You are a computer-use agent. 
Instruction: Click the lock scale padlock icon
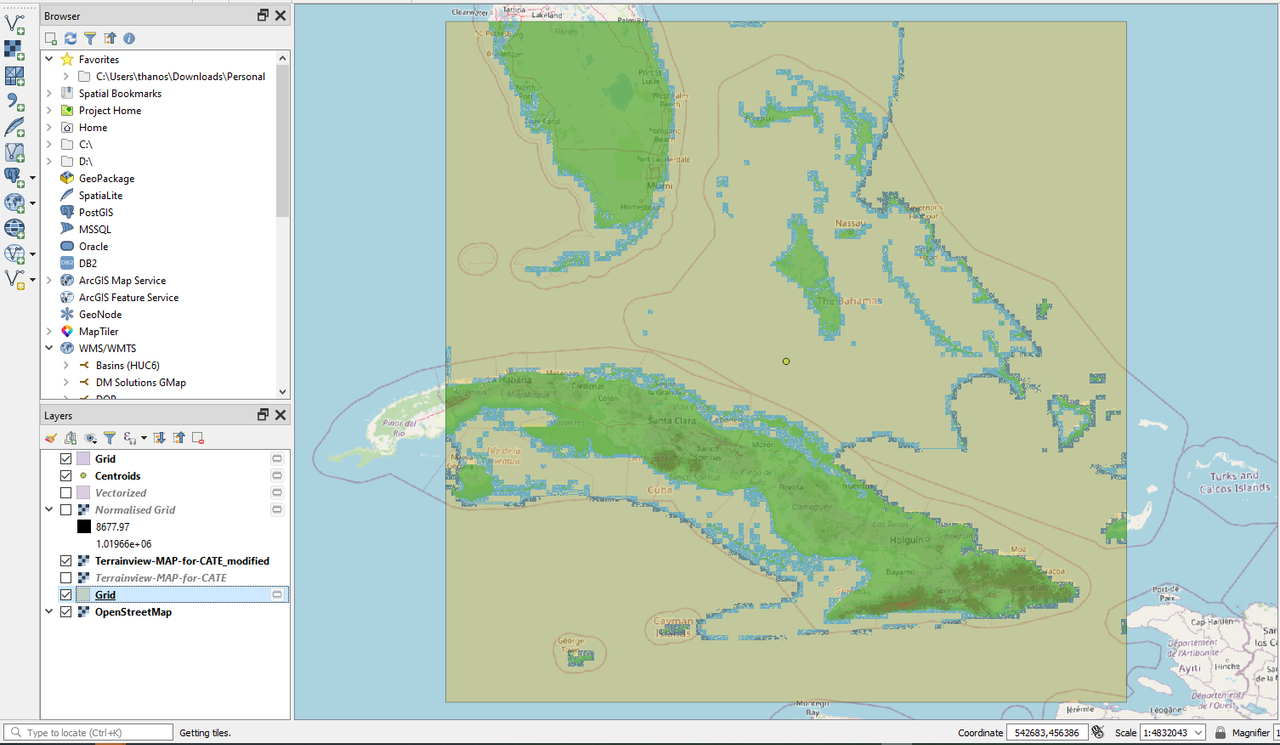(x=1220, y=733)
